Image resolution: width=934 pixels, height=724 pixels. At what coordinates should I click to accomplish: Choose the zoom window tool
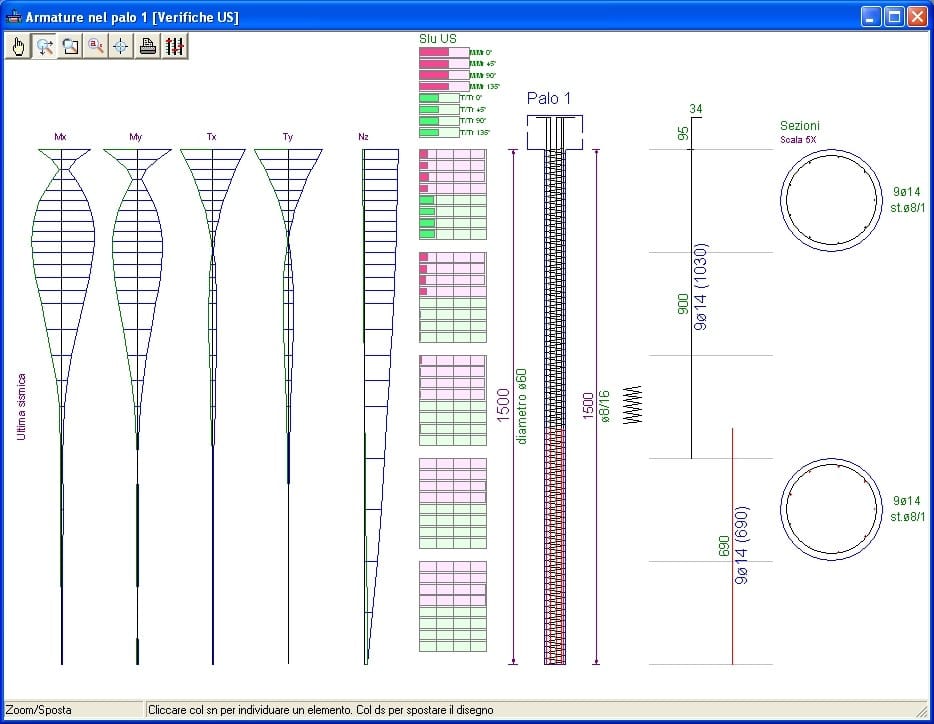pyautogui.click(x=70, y=46)
